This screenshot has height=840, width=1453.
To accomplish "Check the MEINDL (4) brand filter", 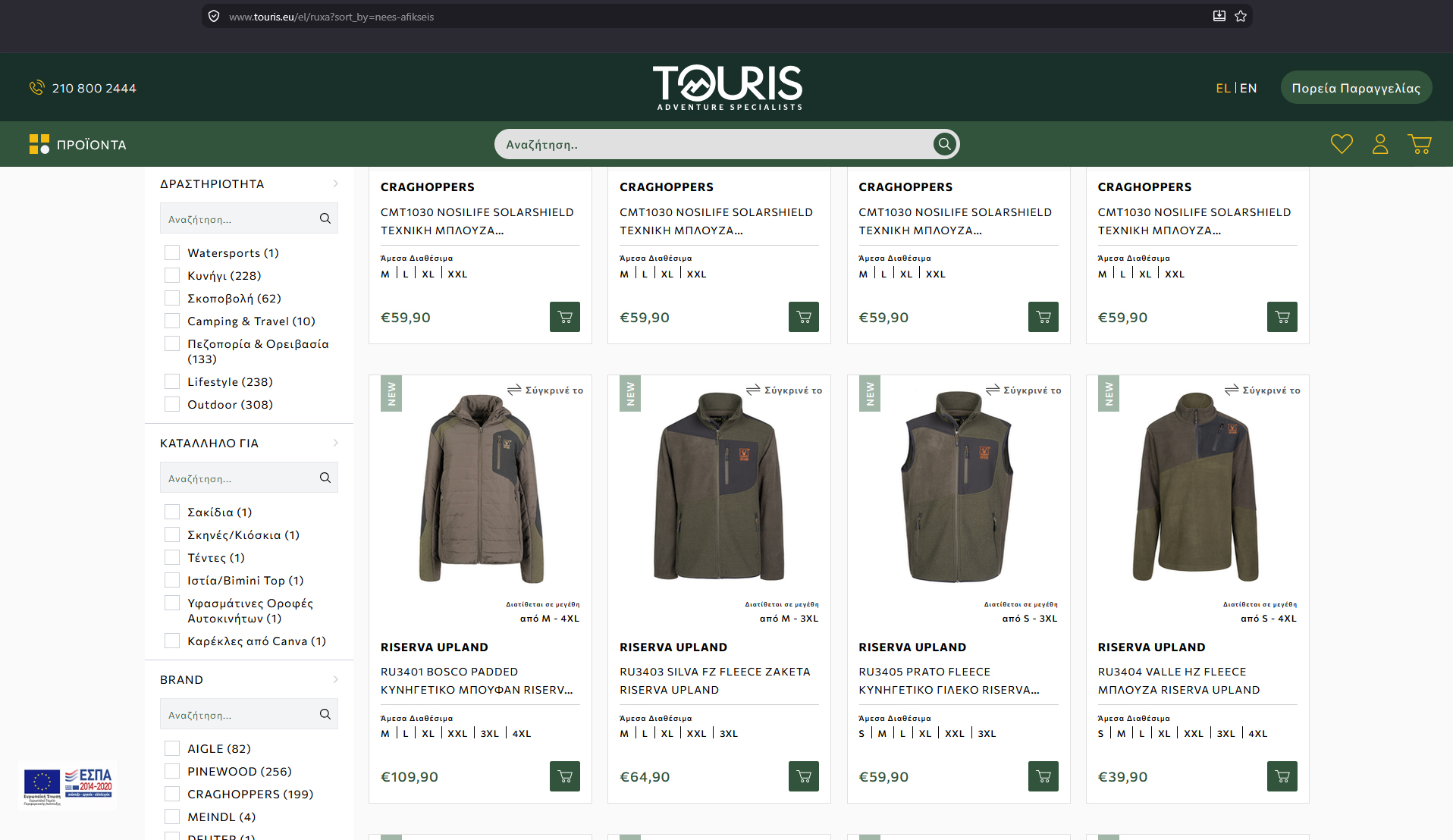I will pos(172,816).
